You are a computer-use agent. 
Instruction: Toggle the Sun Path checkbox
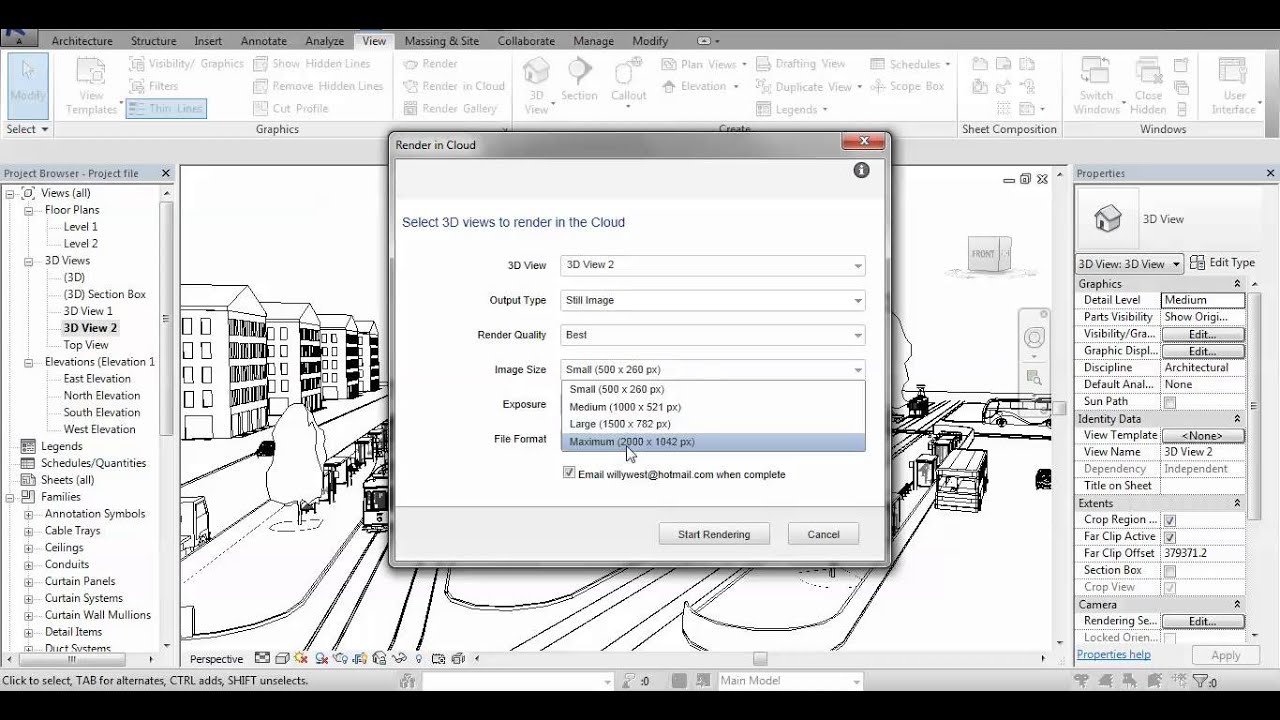point(1169,402)
